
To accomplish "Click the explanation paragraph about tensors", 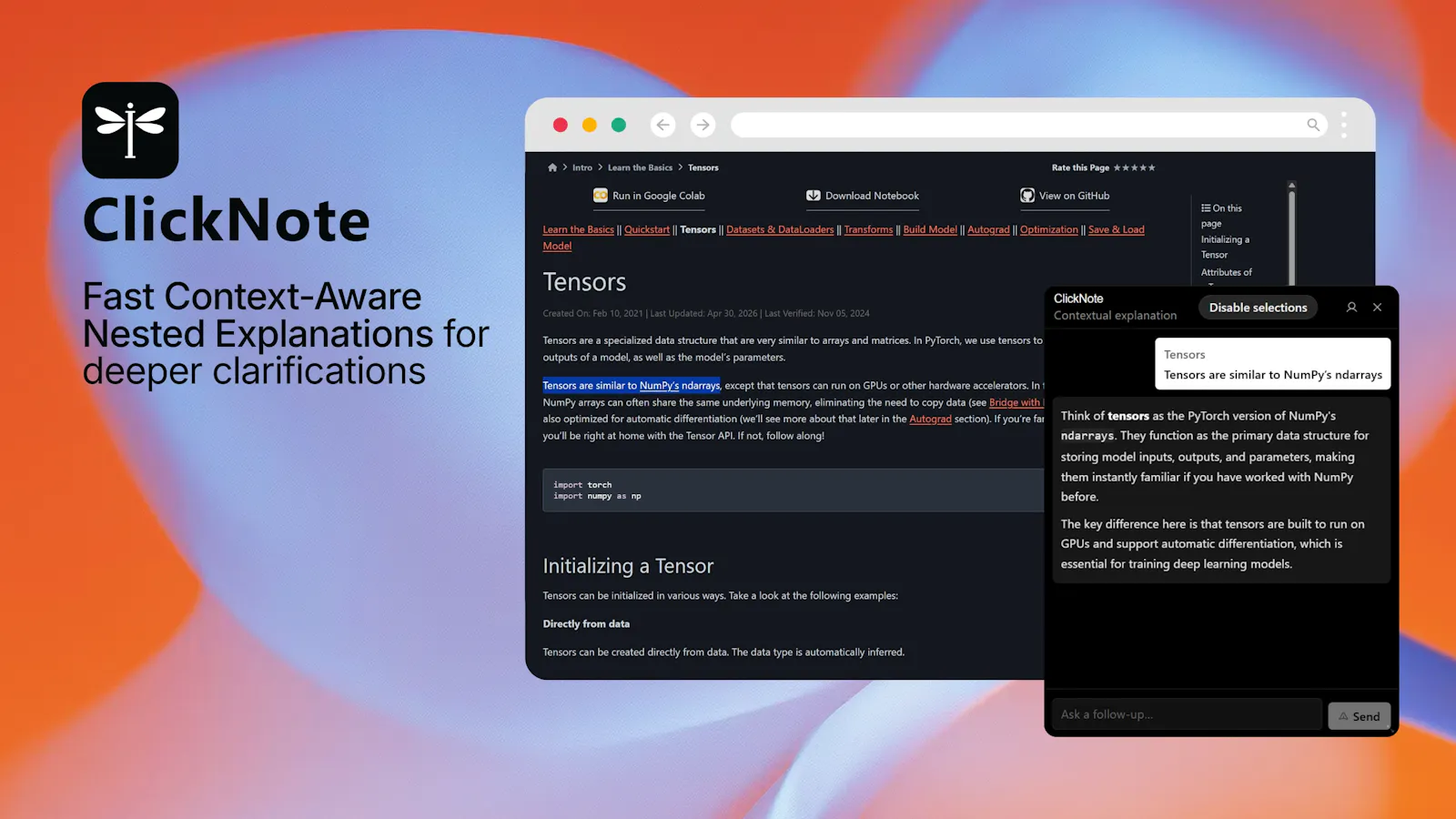I will pos(1217,456).
